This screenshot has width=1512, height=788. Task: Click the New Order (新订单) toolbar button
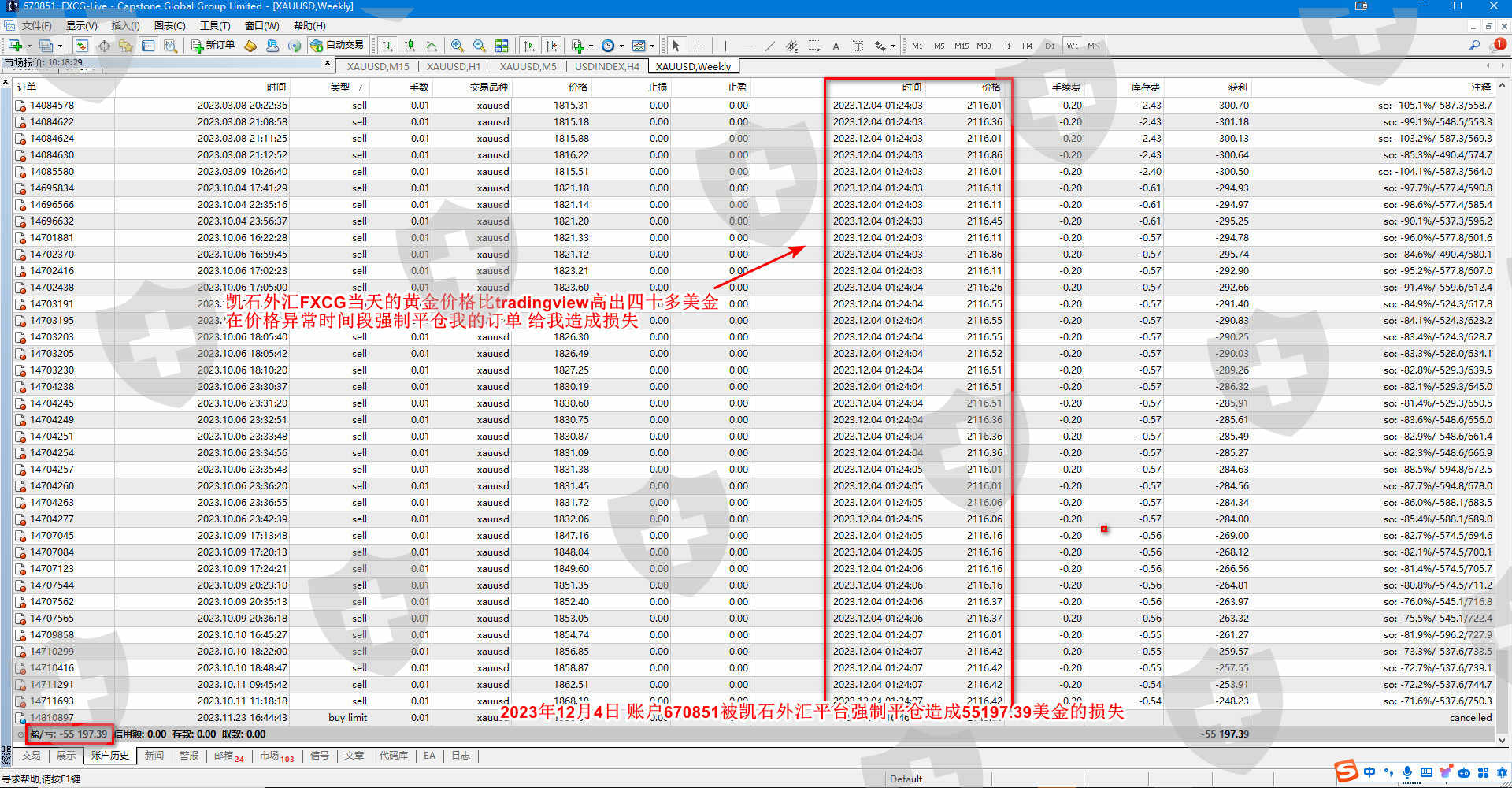tap(213, 46)
